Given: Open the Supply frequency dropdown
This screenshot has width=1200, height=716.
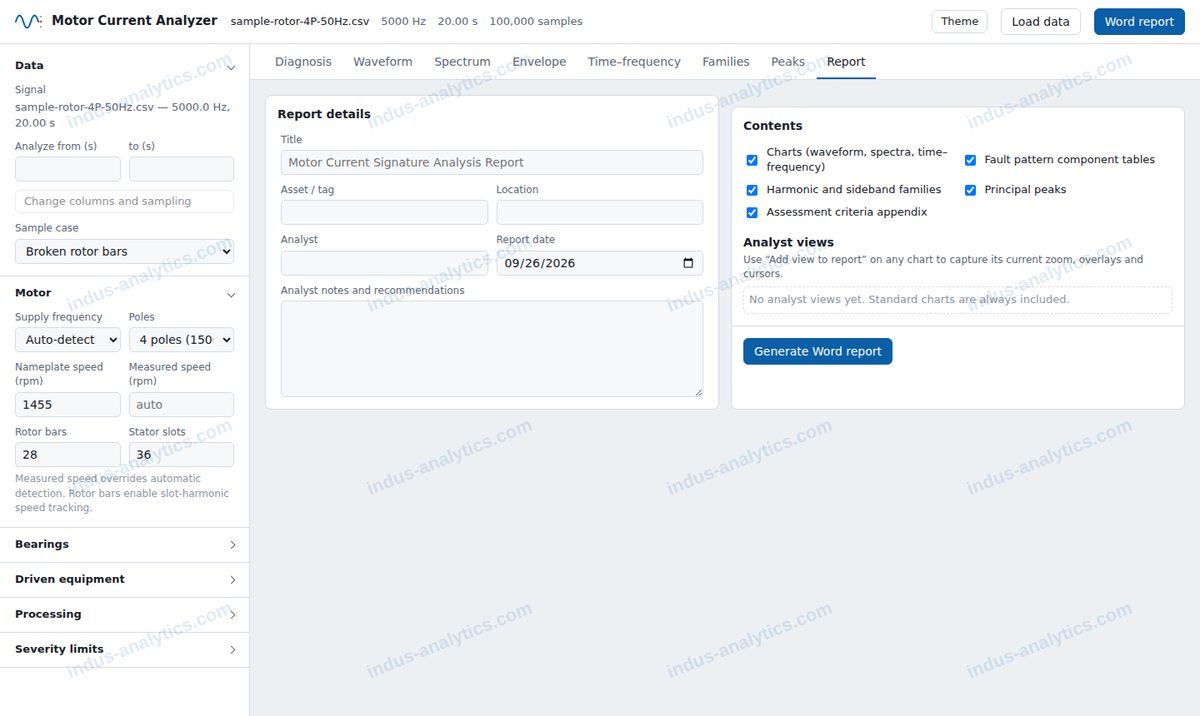Looking at the screenshot, I should point(68,340).
